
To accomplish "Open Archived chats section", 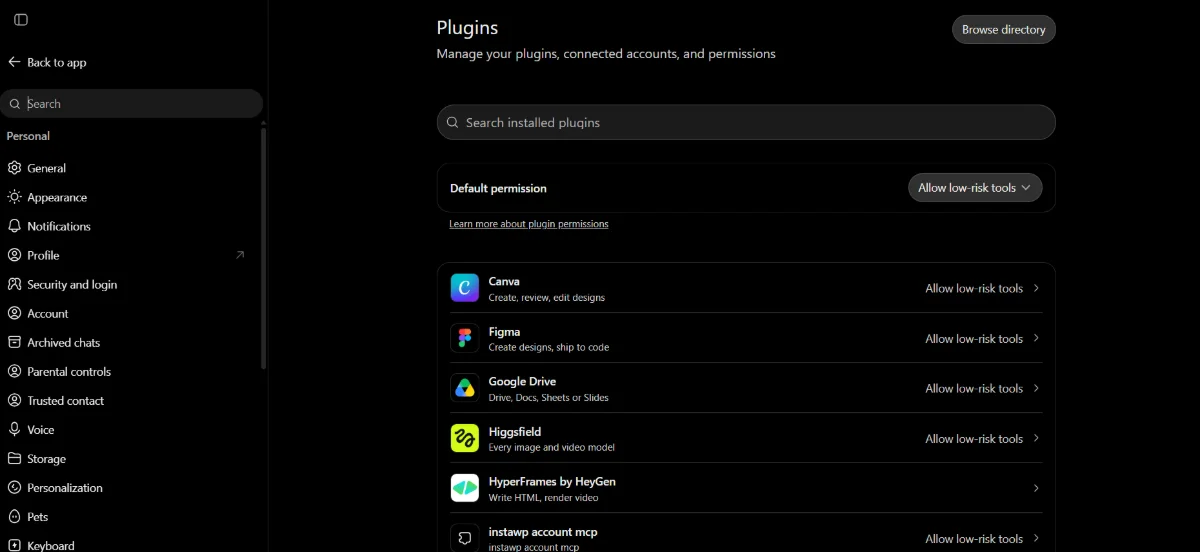I will coord(130,342).
